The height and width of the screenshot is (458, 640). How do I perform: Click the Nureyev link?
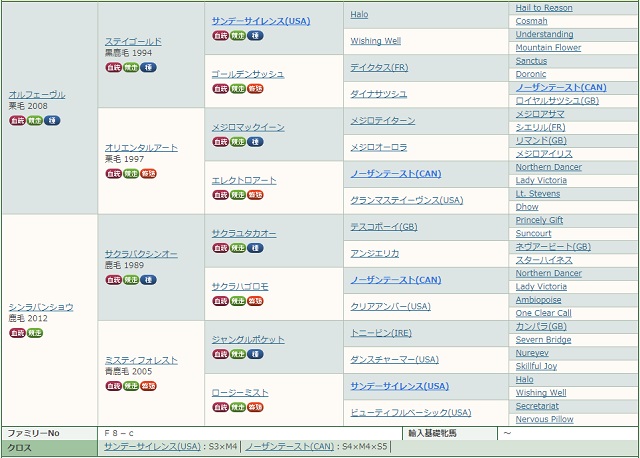pyautogui.click(x=532, y=353)
